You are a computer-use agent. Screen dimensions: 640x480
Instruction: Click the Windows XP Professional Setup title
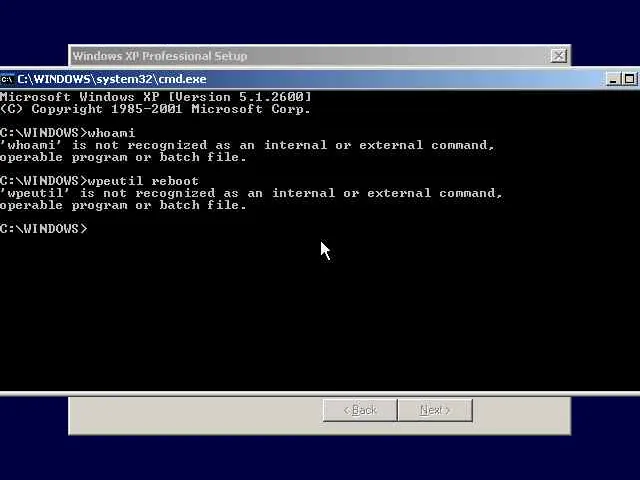(160, 56)
